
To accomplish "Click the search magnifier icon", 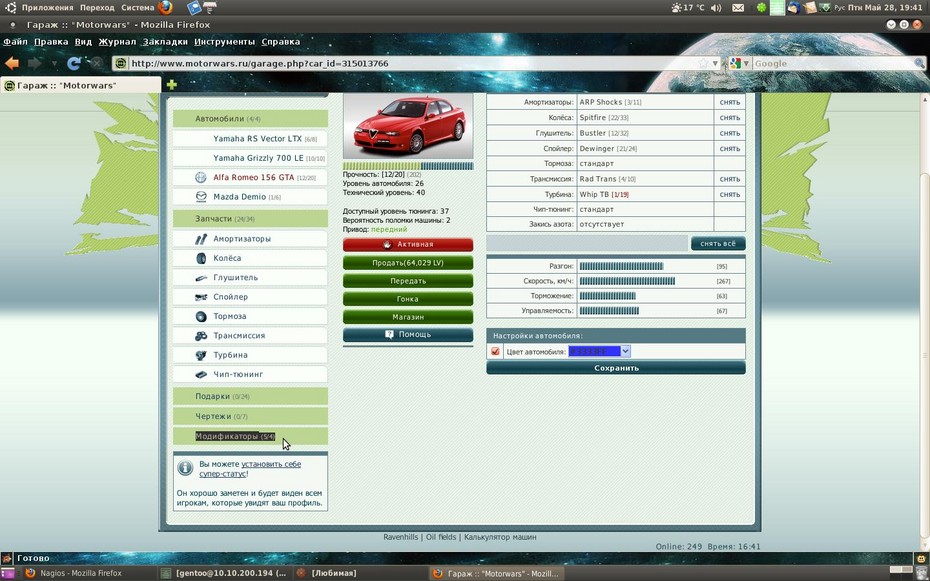I will click(x=919, y=63).
